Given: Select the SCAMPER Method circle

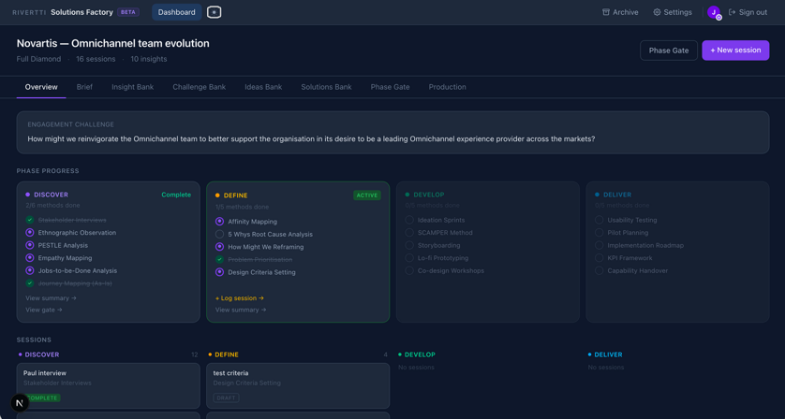Looking at the screenshot, I should click(x=409, y=232).
